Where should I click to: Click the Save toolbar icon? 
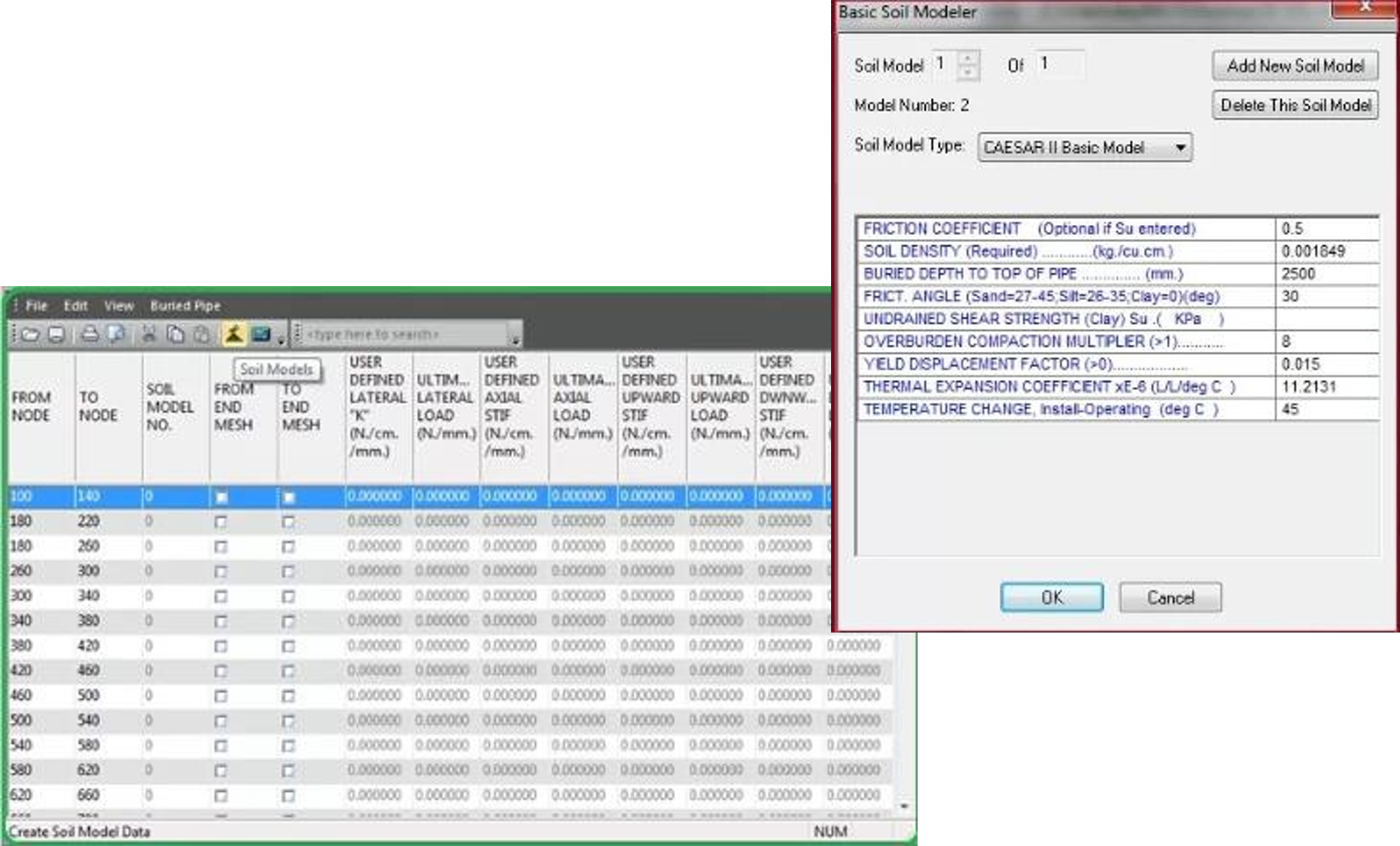point(55,334)
